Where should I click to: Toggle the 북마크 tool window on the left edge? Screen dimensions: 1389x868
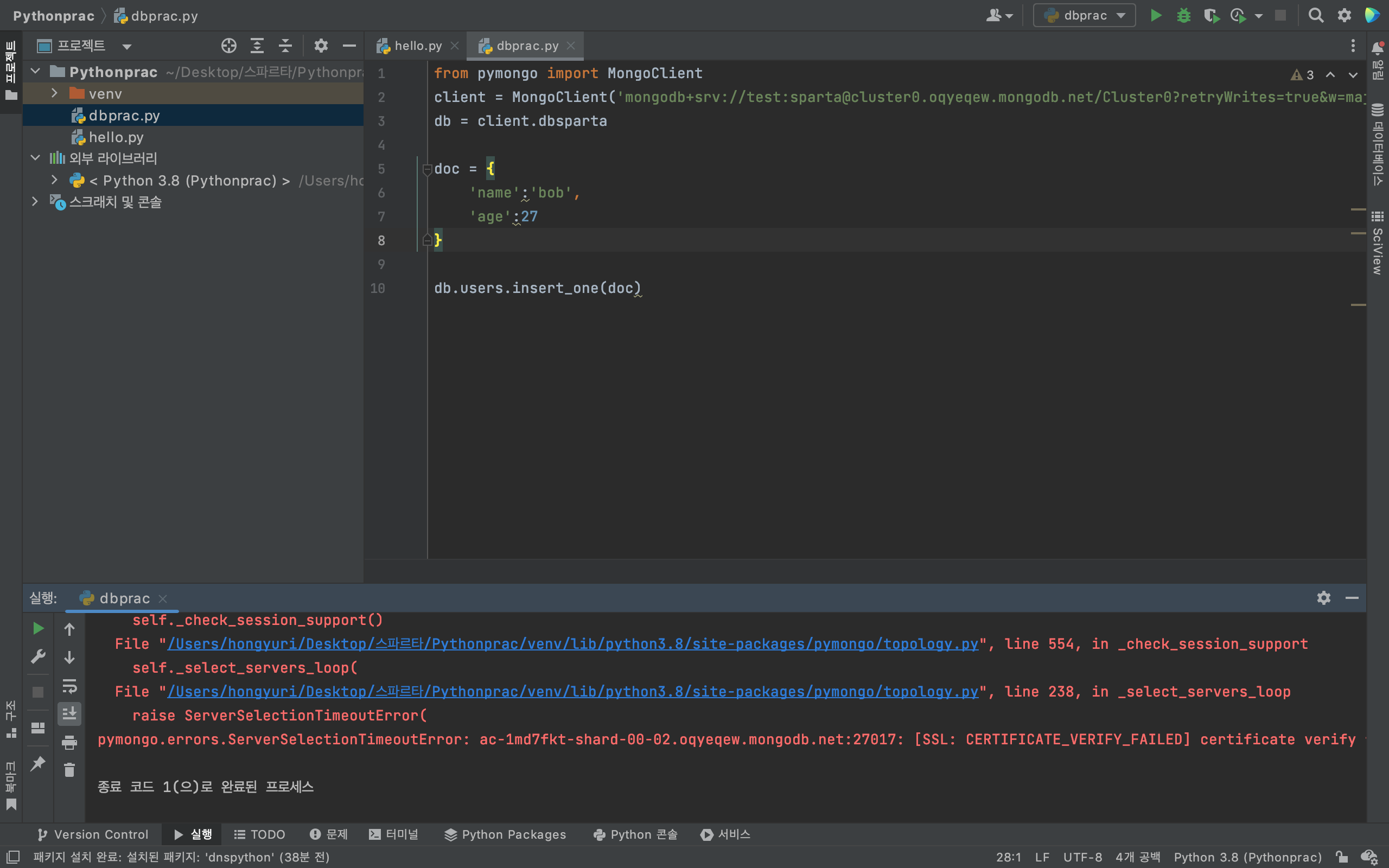click(x=11, y=786)
